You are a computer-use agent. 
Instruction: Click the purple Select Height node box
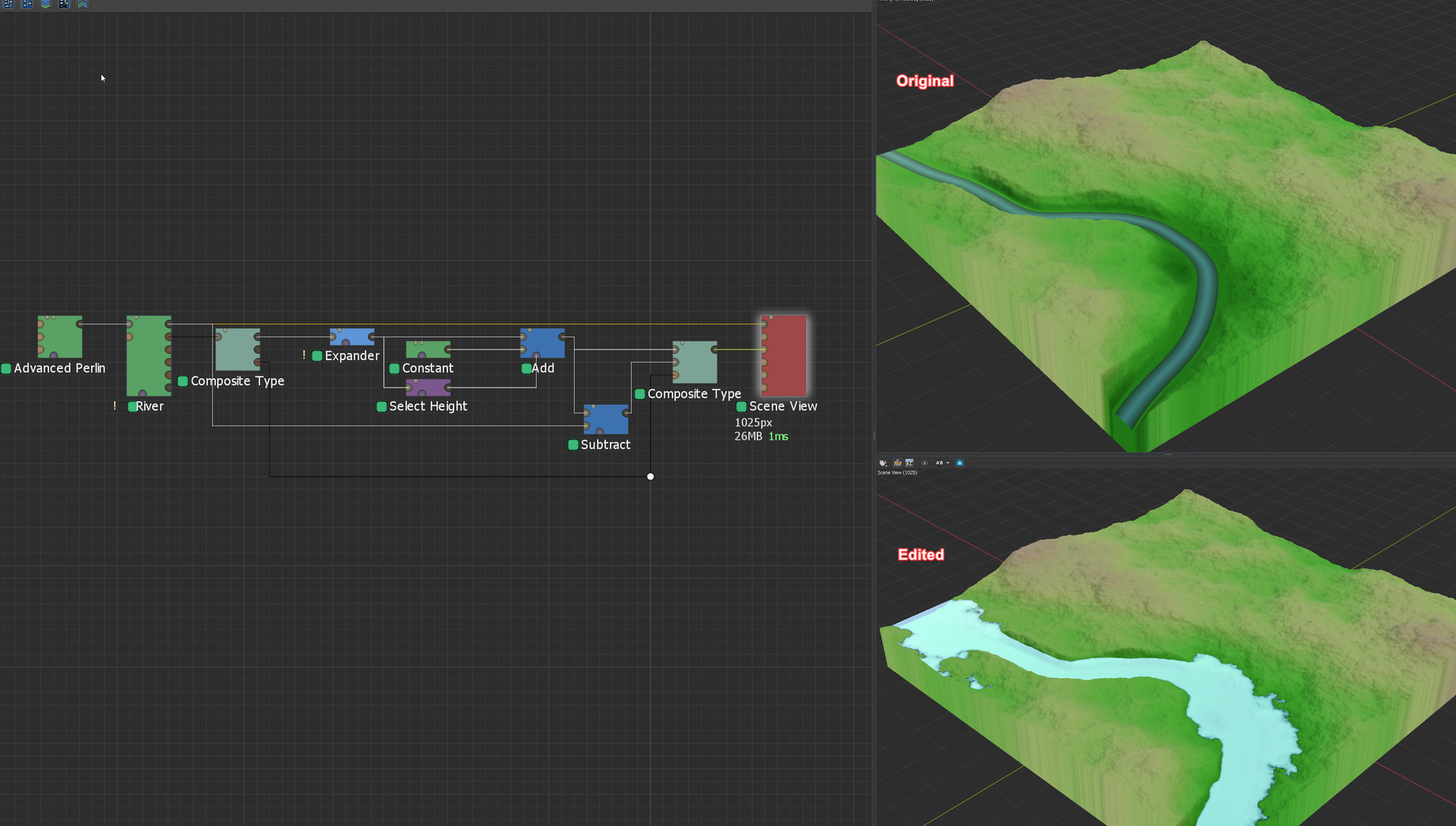(428, 388)
